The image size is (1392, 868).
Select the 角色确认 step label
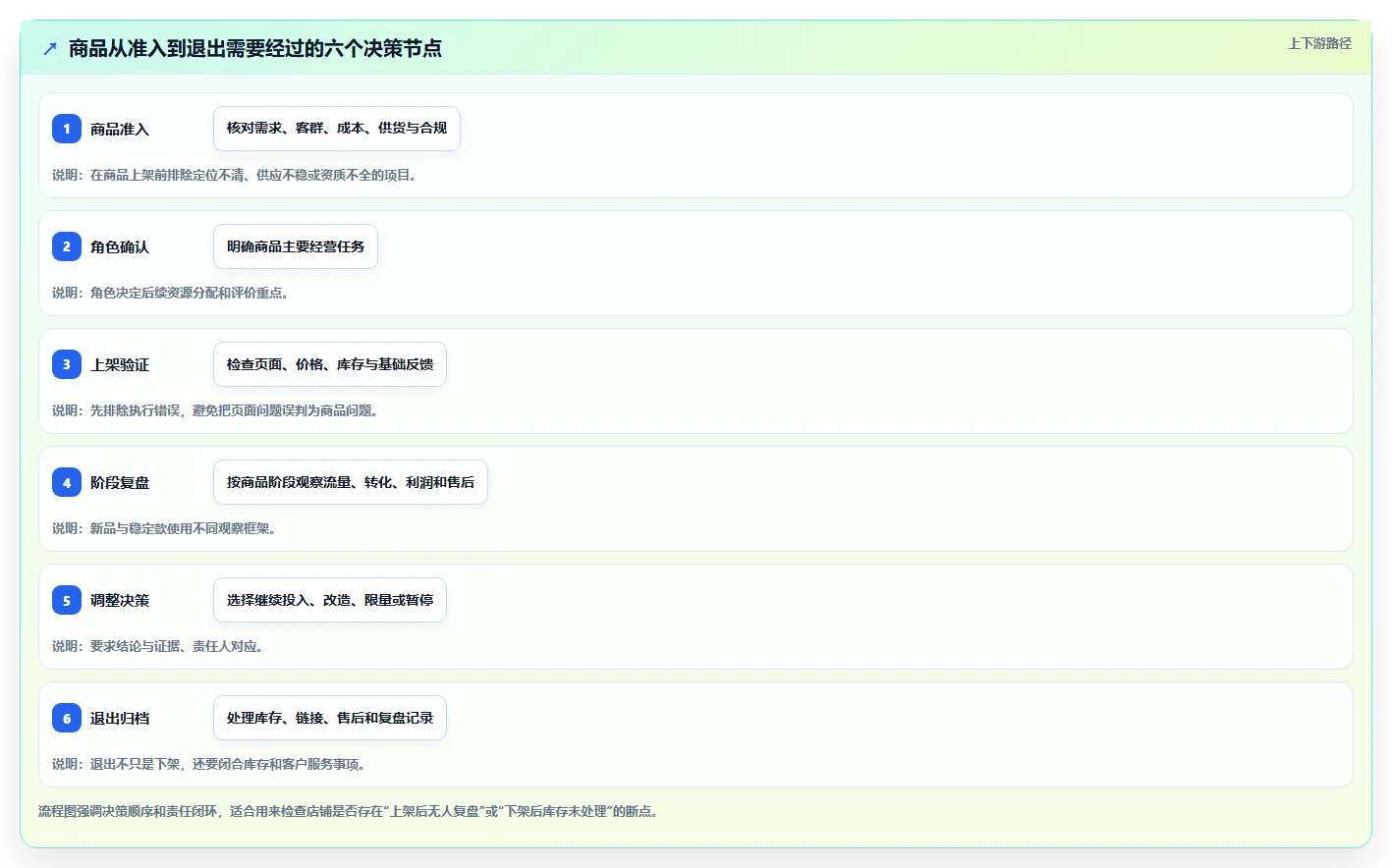click(x=120, y=246)
